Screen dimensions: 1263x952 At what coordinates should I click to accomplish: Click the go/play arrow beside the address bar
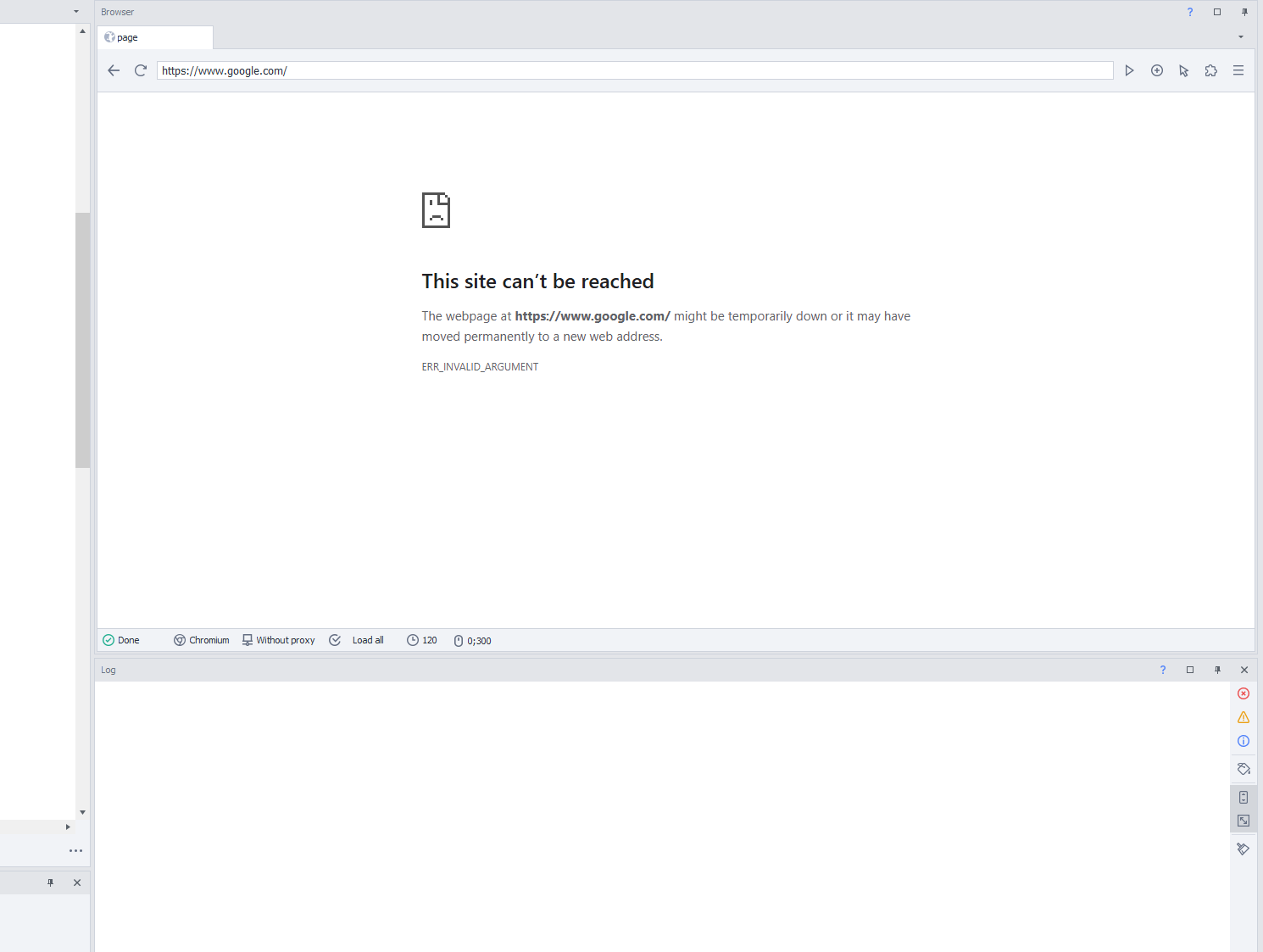point(1129,70)
